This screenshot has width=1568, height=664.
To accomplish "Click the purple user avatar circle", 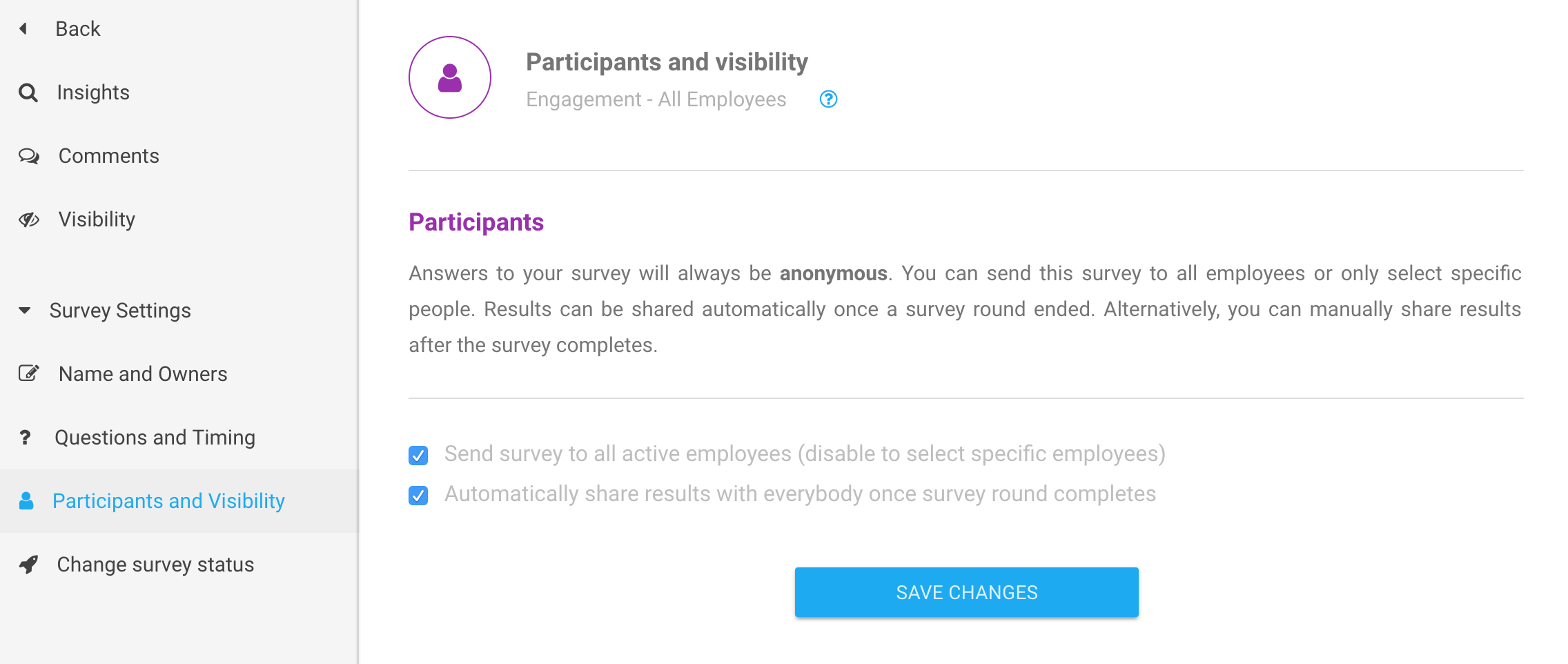I will [450, 77].
